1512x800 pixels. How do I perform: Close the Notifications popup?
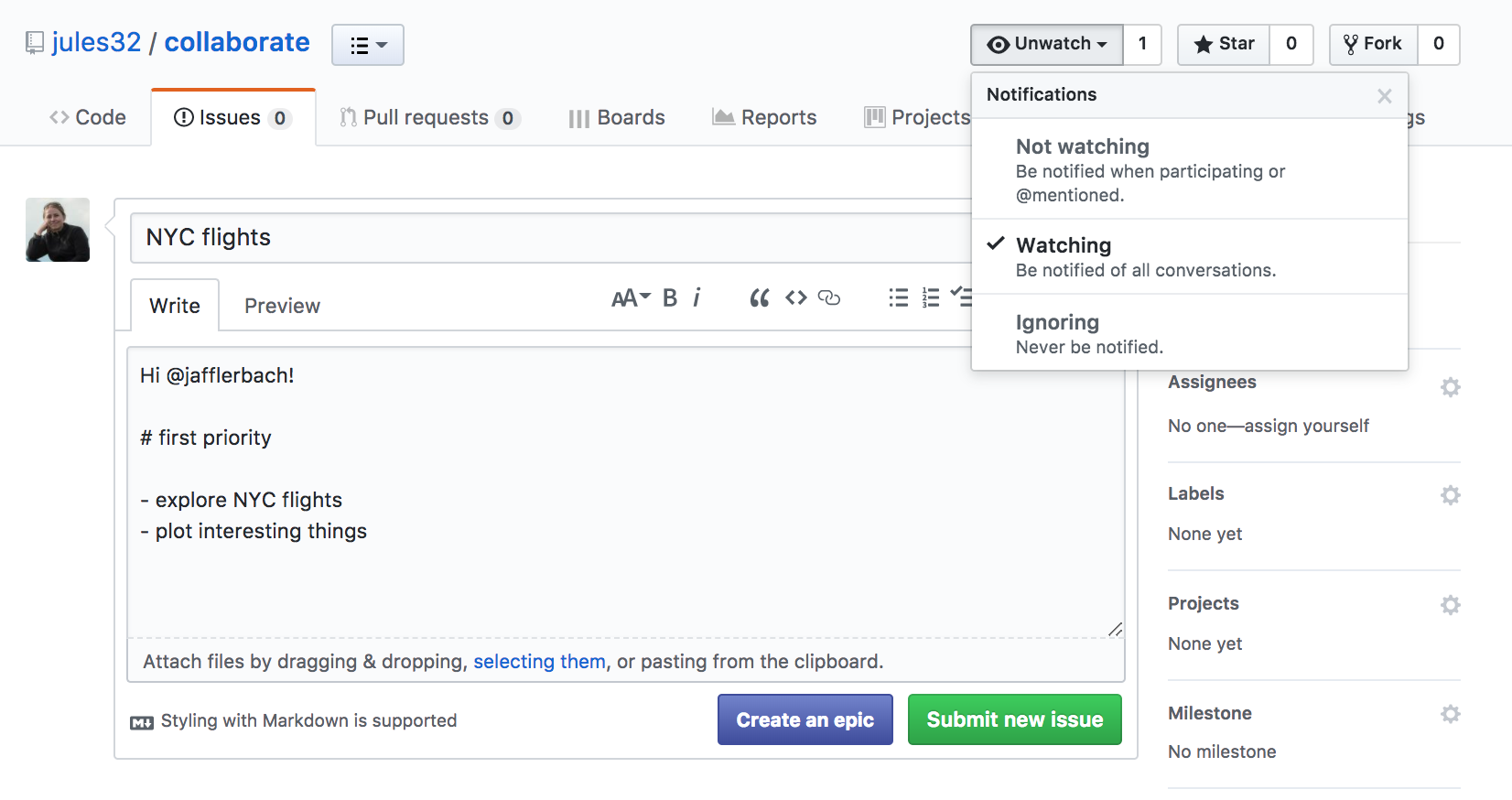click(1385, 96)
